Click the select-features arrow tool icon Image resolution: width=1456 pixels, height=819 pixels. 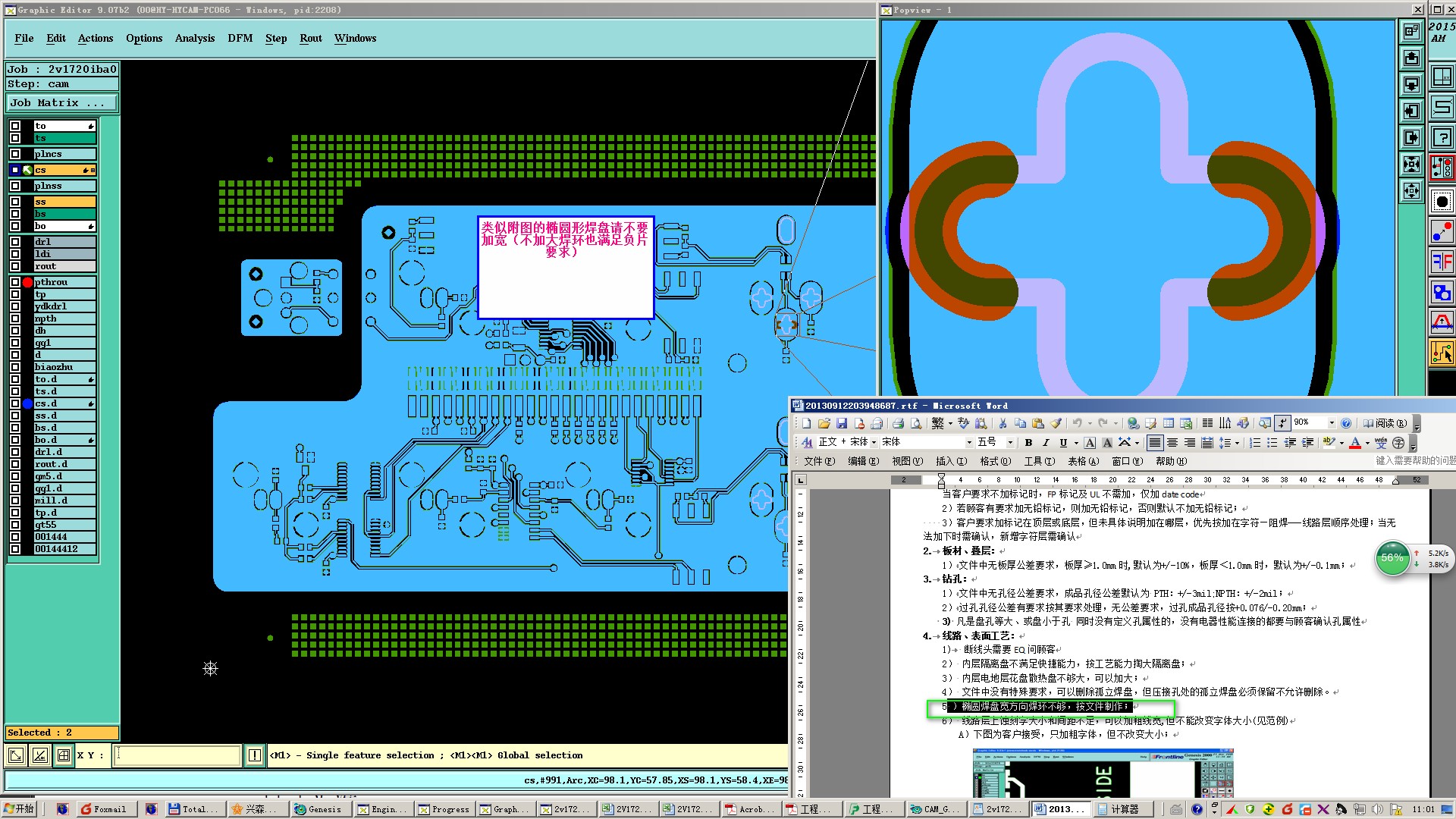1442,352
